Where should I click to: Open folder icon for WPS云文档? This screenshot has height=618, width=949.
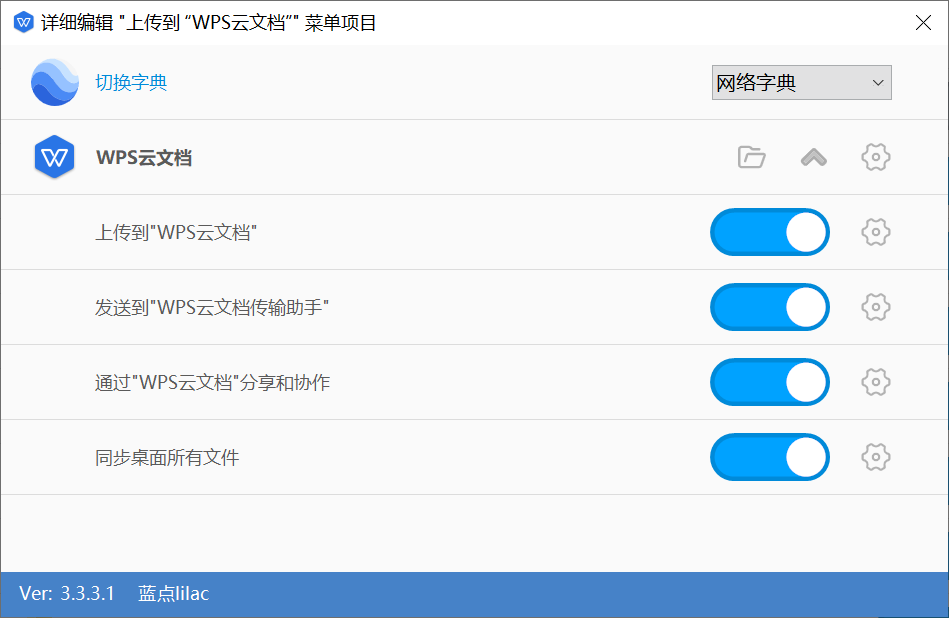click(752, 157)
